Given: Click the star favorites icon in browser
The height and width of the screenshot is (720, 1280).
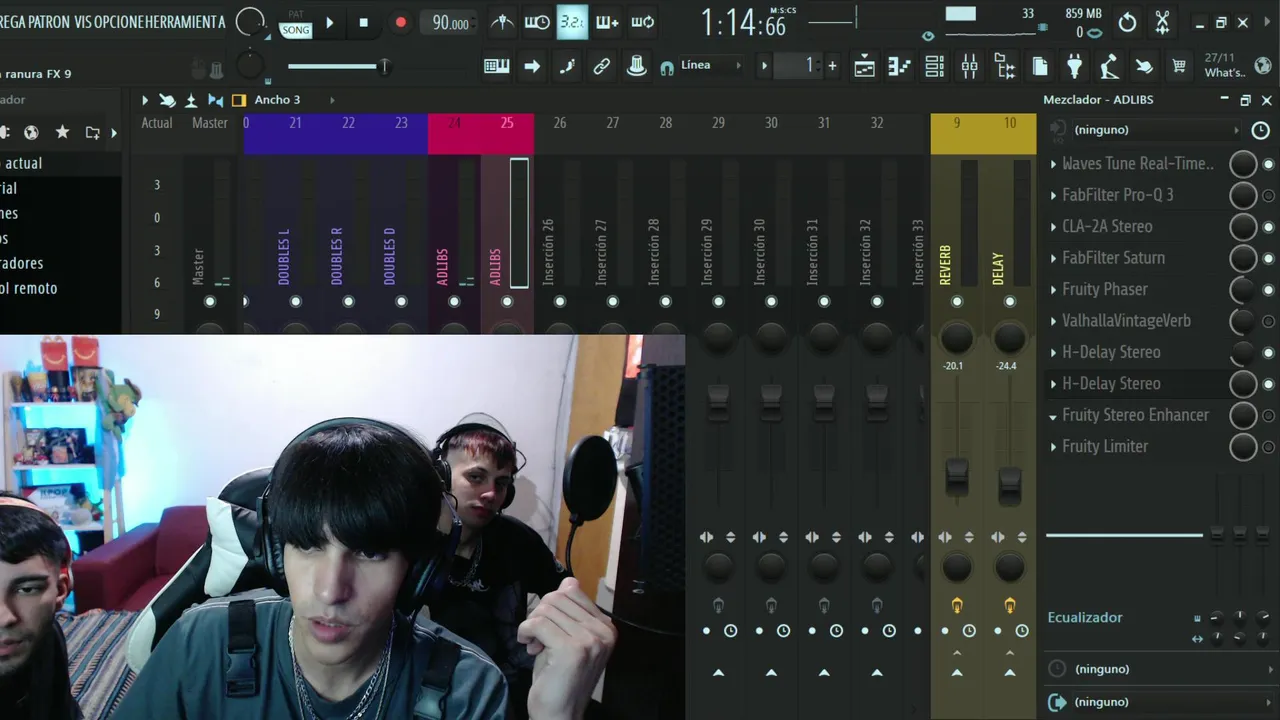Looking at the screenshot, I should tap(62, 132).
